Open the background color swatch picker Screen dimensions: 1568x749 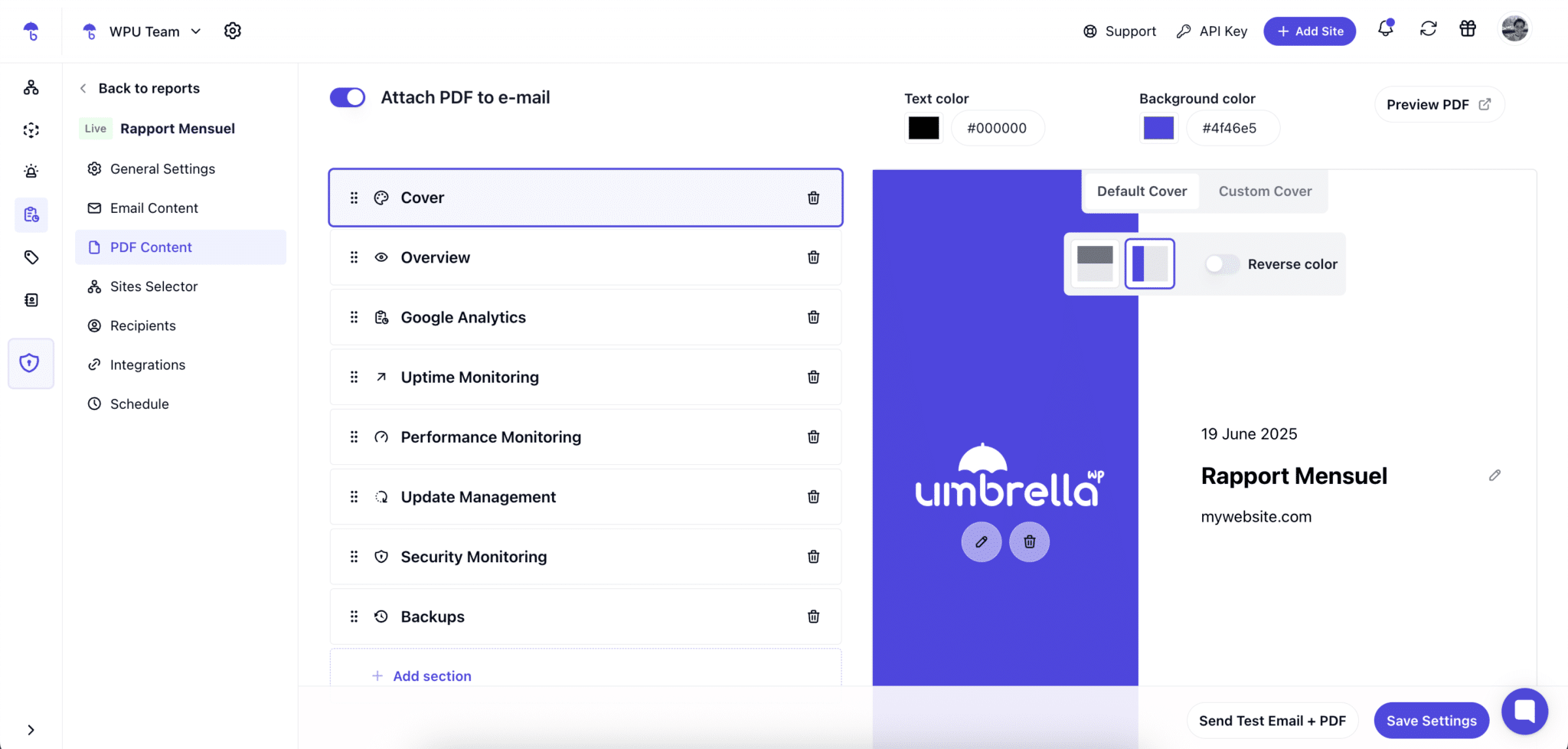coord(1158,128)
